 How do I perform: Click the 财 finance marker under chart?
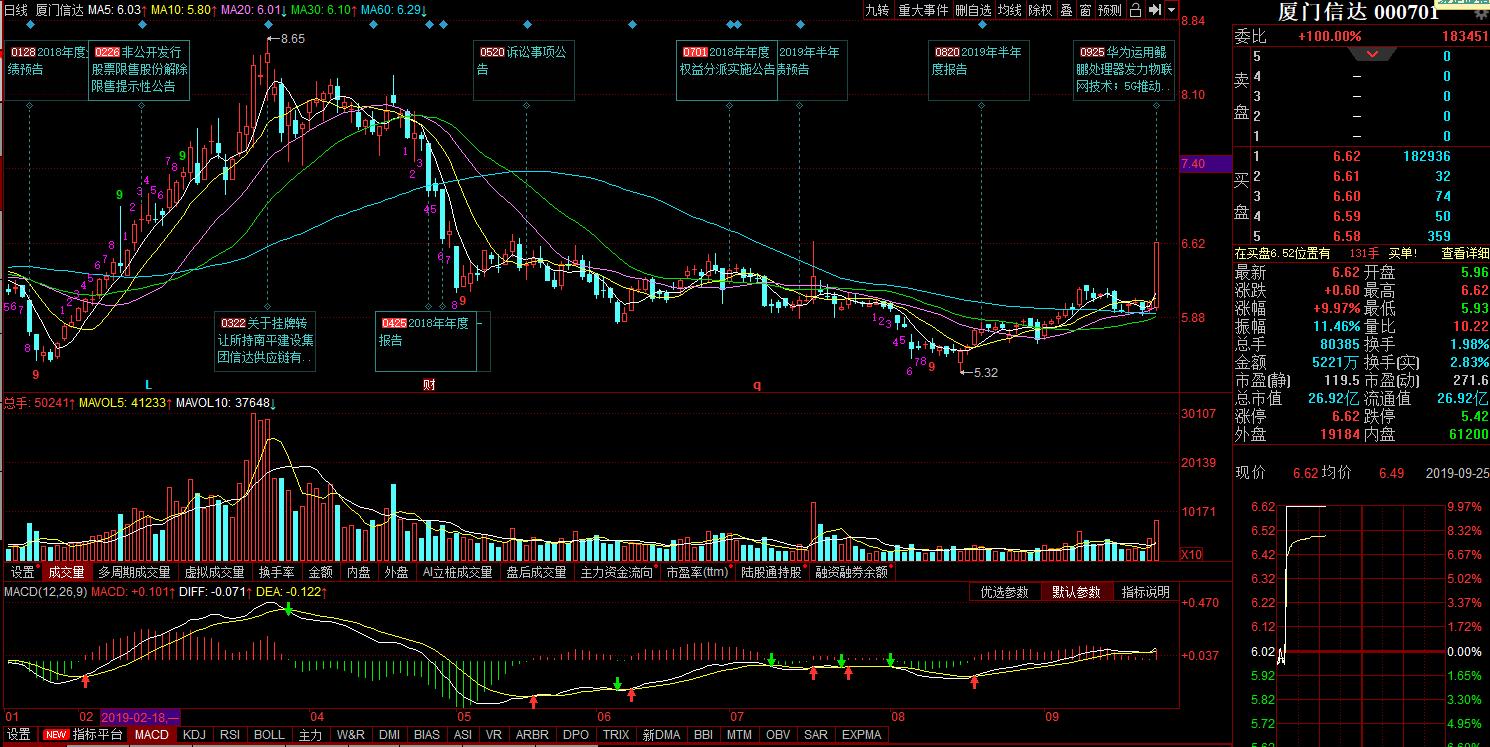[x=428, y=384]
